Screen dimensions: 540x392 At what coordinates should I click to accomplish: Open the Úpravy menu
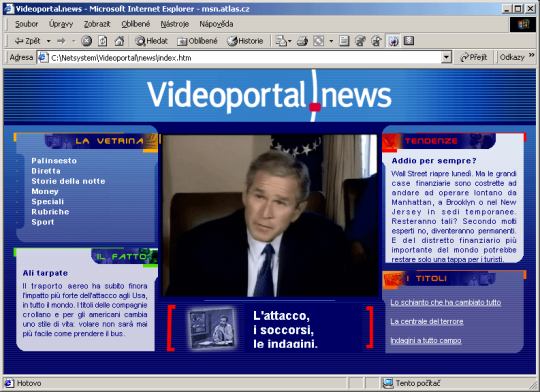coord(61,24)
